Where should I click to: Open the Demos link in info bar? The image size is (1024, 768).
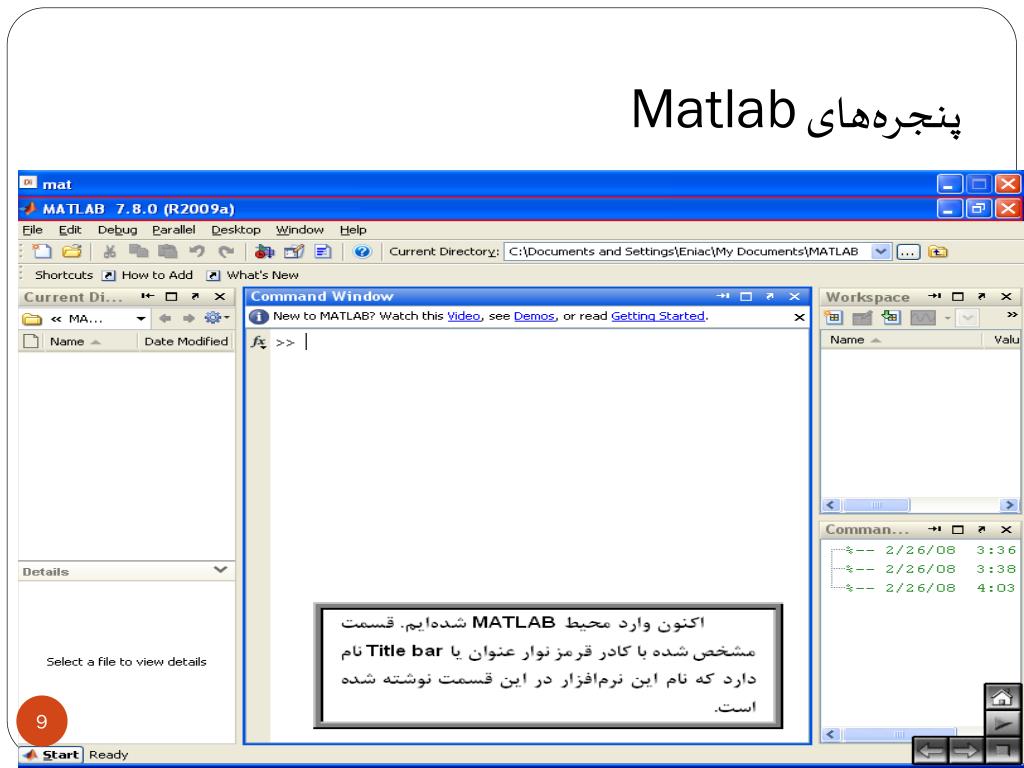pyautogui.click(x=534, y=316)
